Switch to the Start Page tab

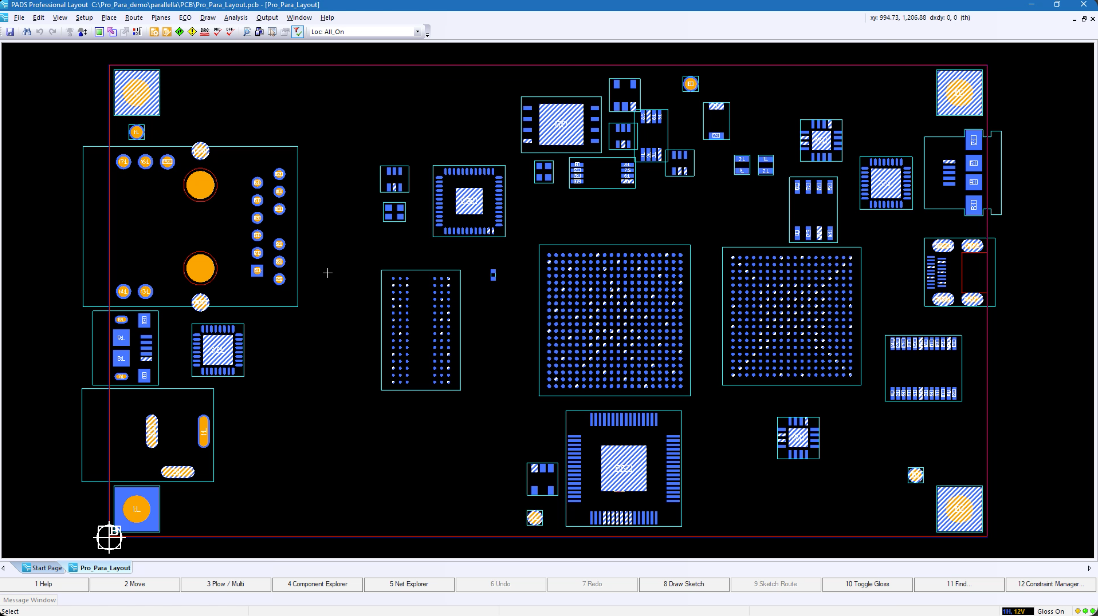coord(44,566)
